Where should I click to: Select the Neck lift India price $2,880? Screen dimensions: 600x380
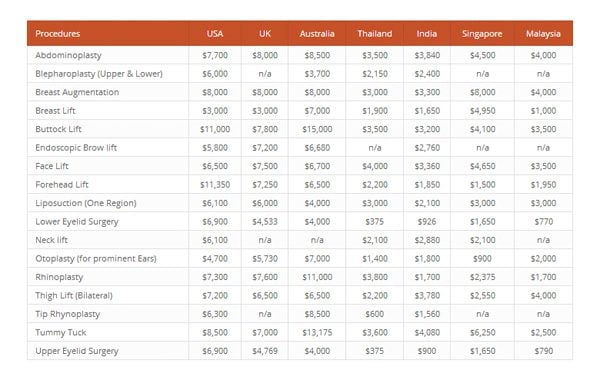[427, 240]
